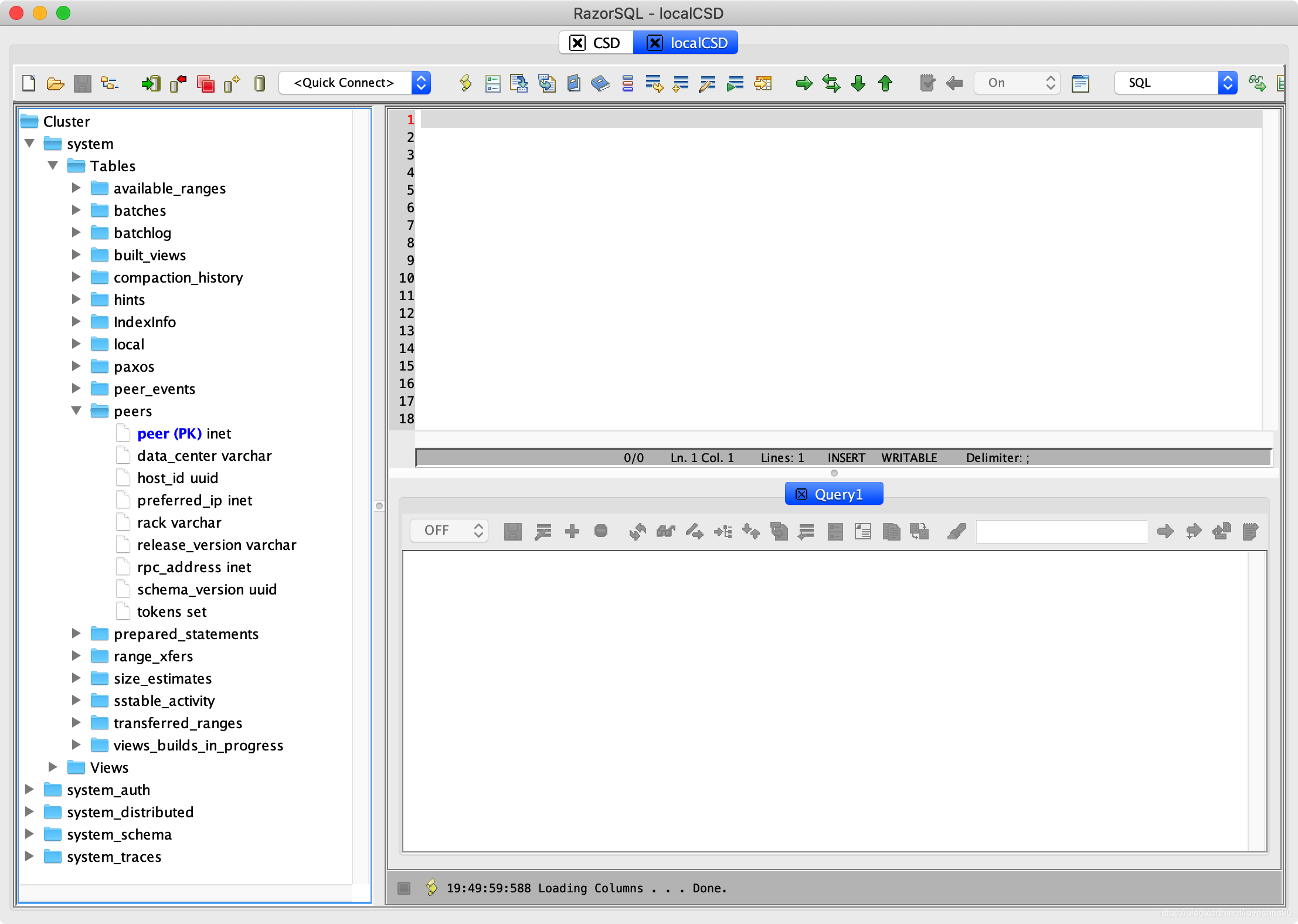1298x924 pixels.
Task: Click the green down arrow icon
Action: (858, 83)
